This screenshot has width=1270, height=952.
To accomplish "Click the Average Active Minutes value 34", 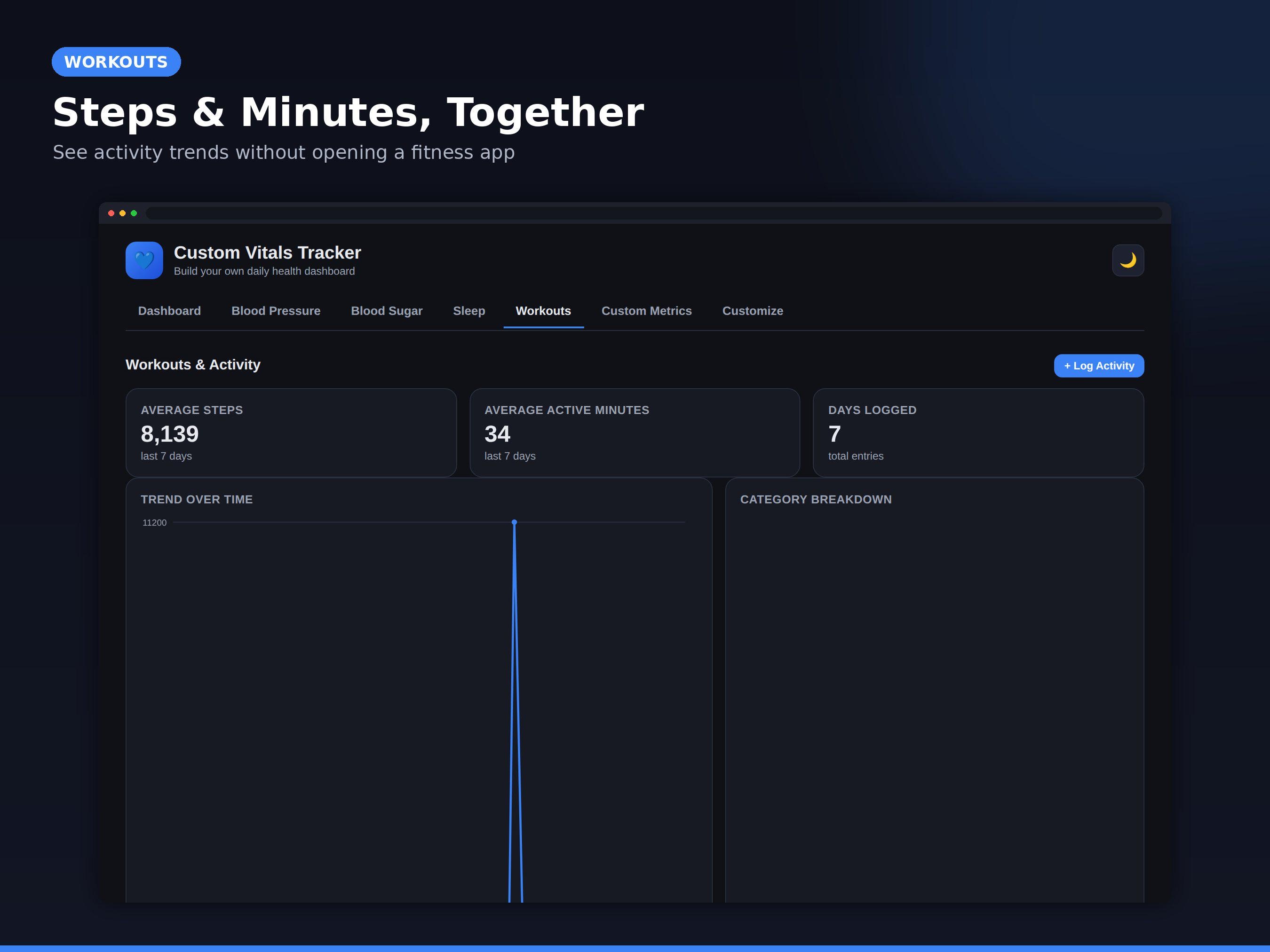I will pyautogui.click(x=497, y=434).
